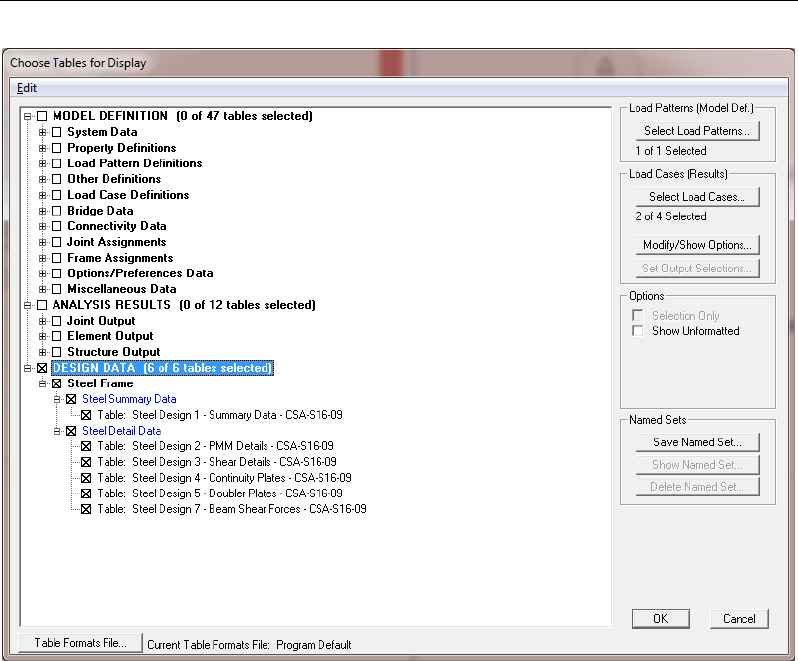Collapse the MODEL DEFINITION tree node
The height and width of the screenshot is (661, 798).
point(27,116)
